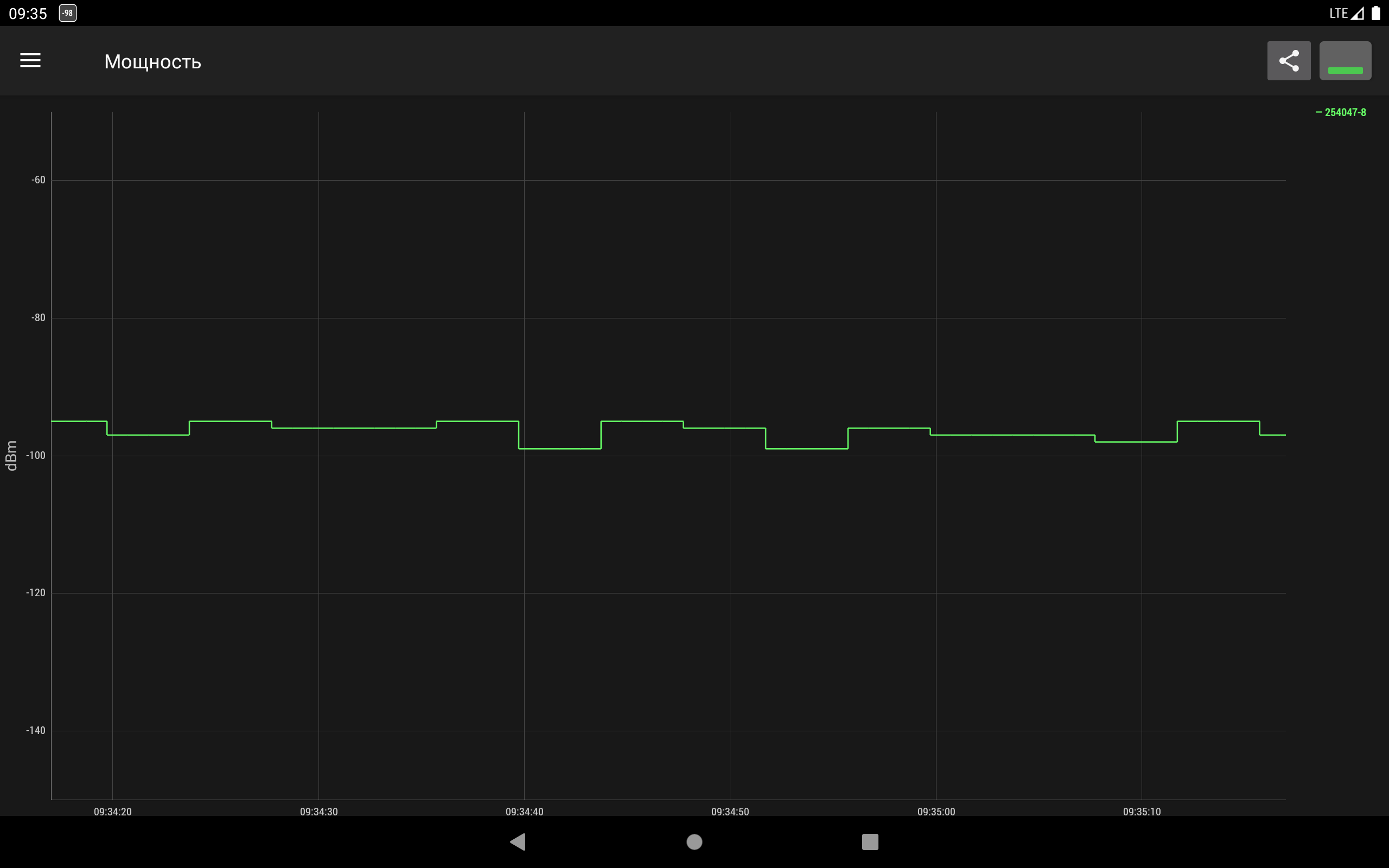
Task: Click the 09:34:40 time axis label
Action: (x=524, y=812)
